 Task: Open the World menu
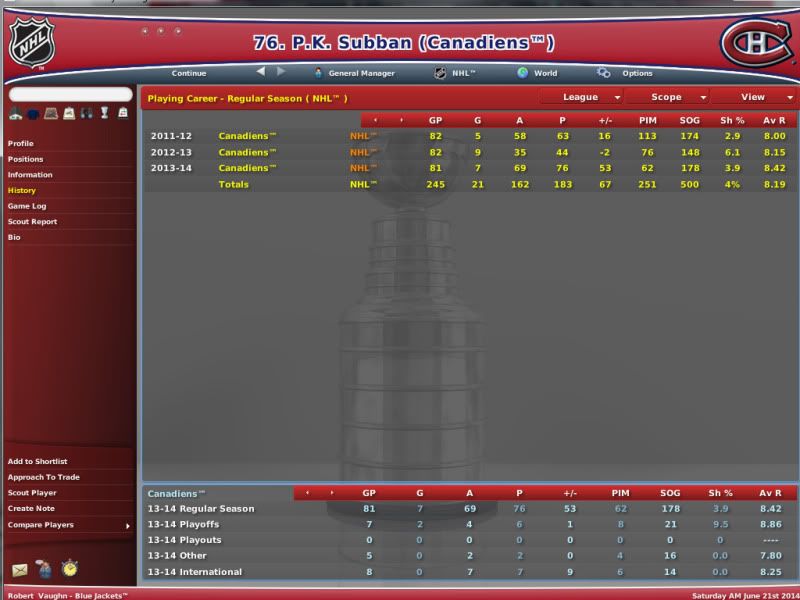[x=545, y=73]
